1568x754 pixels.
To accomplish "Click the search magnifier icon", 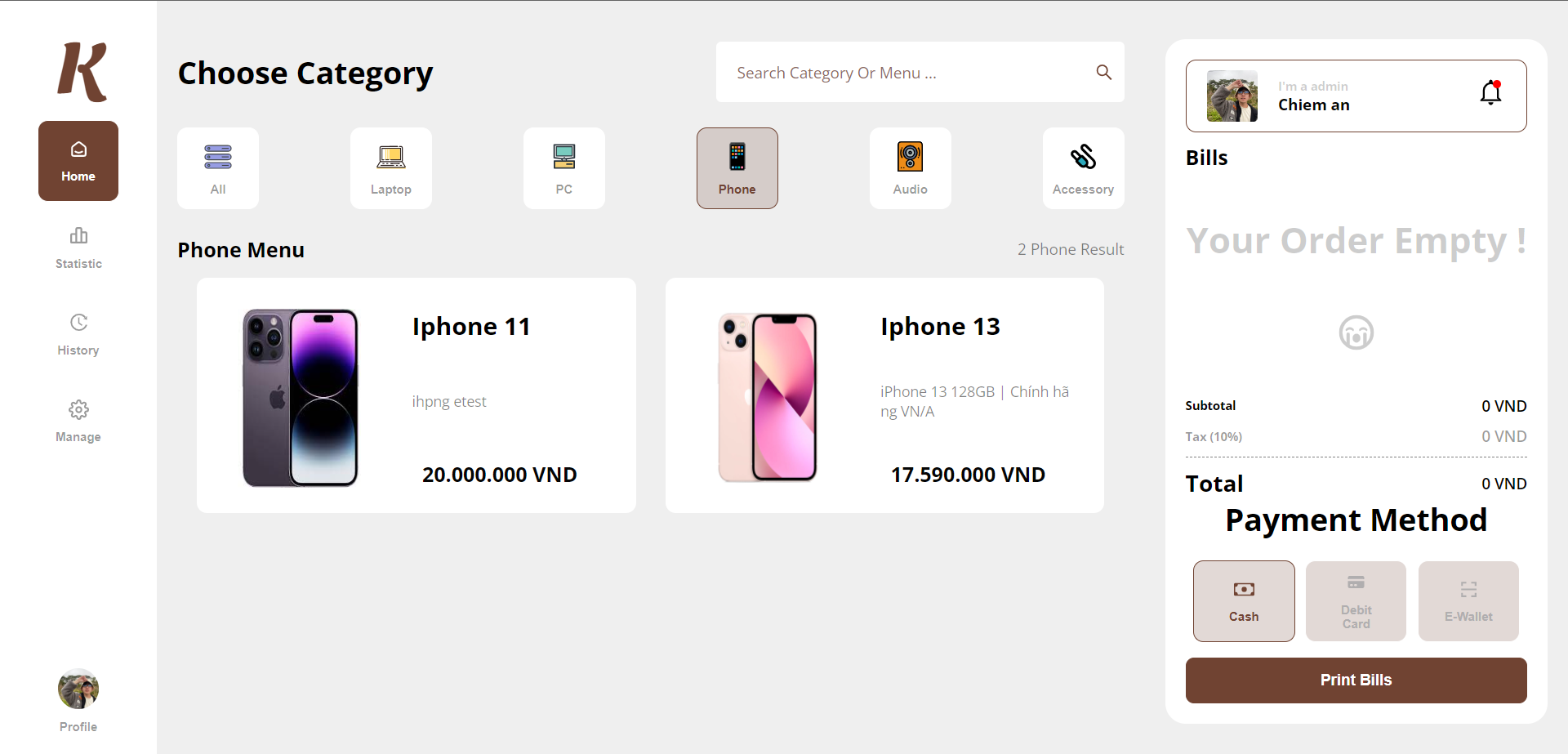I will pyautogui.click(x=1103, y=72).
